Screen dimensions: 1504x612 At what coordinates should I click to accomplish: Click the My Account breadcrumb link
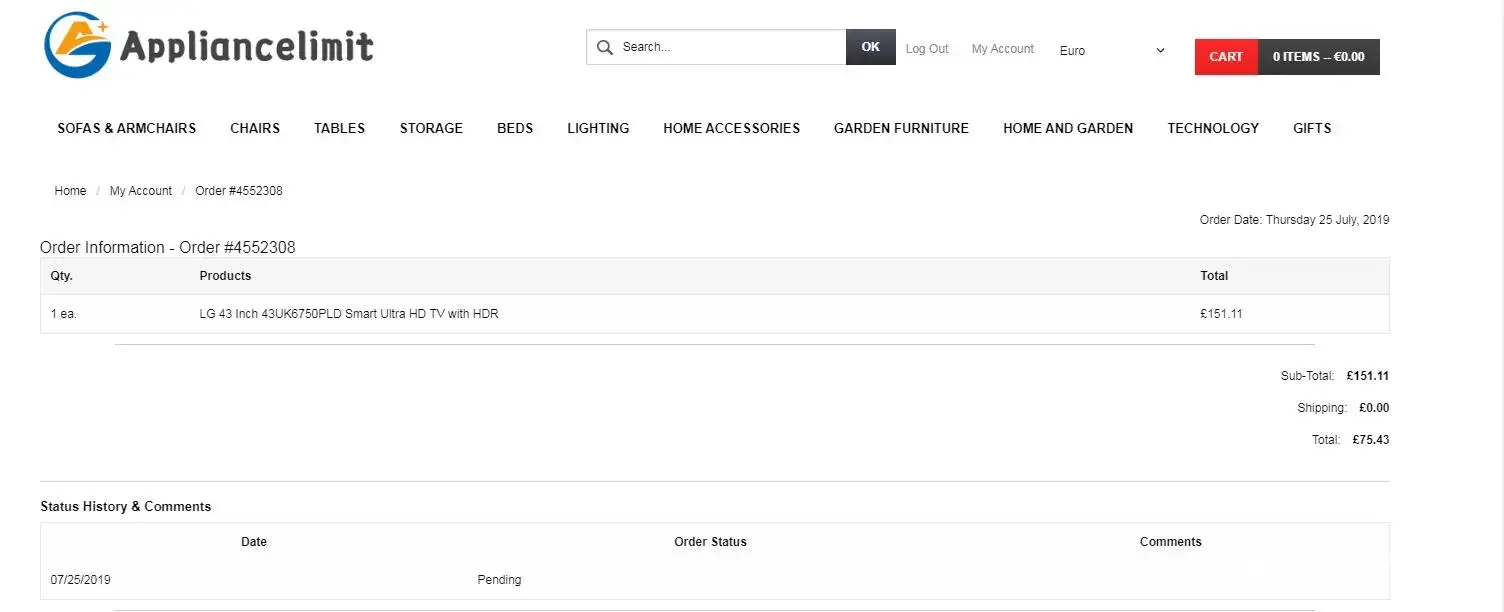click(141, 191)
